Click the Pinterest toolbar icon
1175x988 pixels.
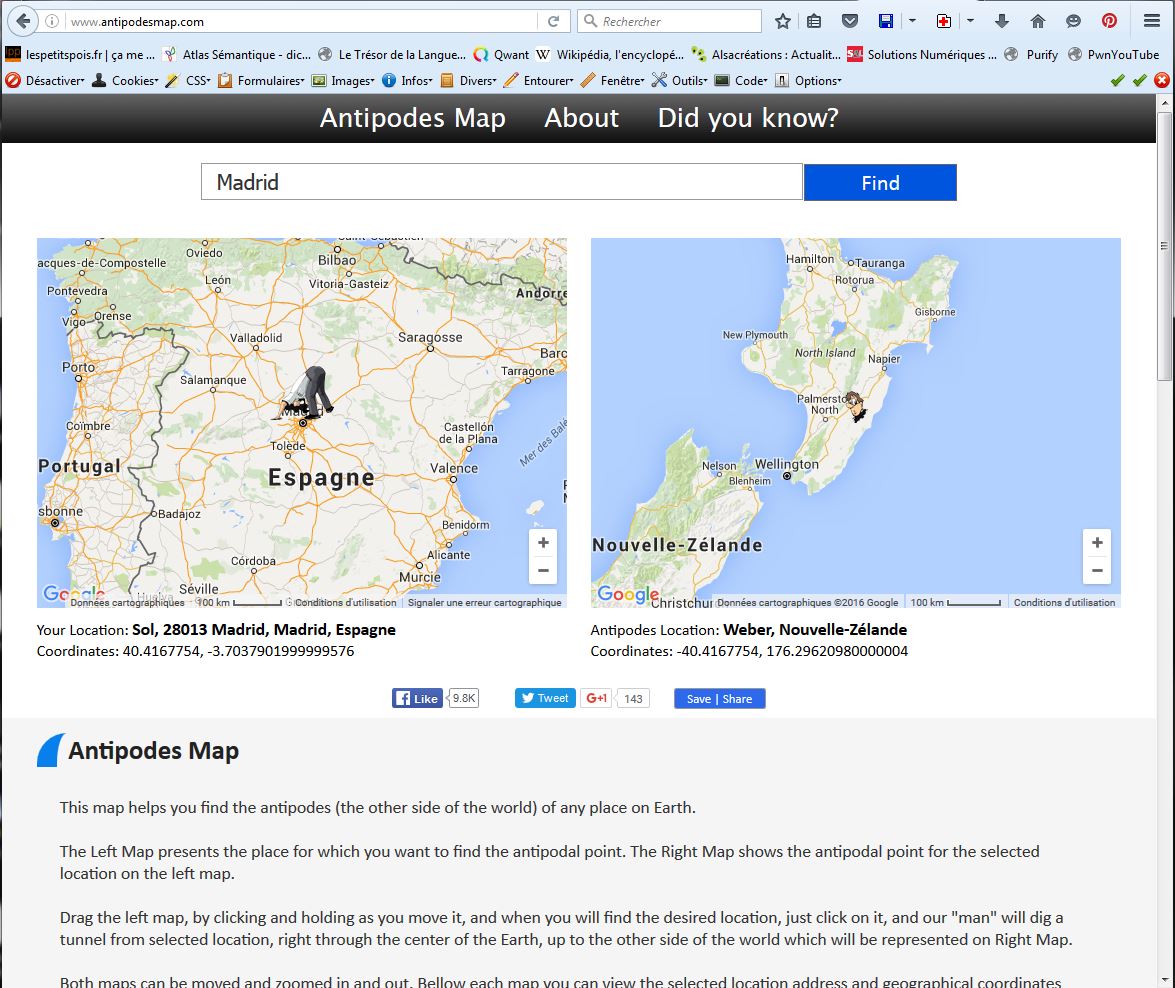pyautogui.click(x=1109, y=21)
